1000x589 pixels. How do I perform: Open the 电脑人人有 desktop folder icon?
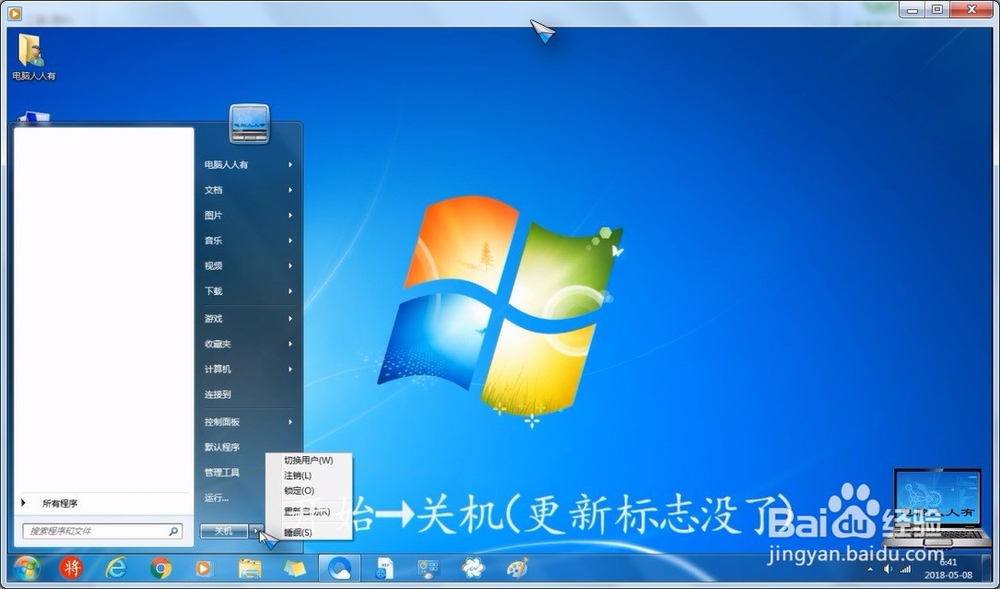(34, 56)
